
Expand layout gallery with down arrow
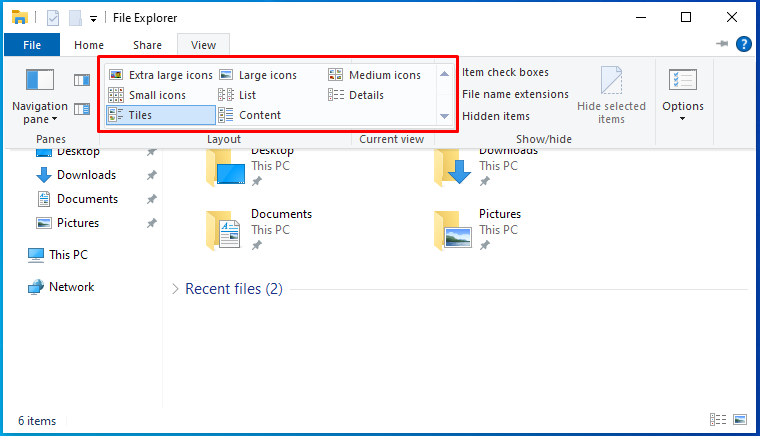click(444, 116)
